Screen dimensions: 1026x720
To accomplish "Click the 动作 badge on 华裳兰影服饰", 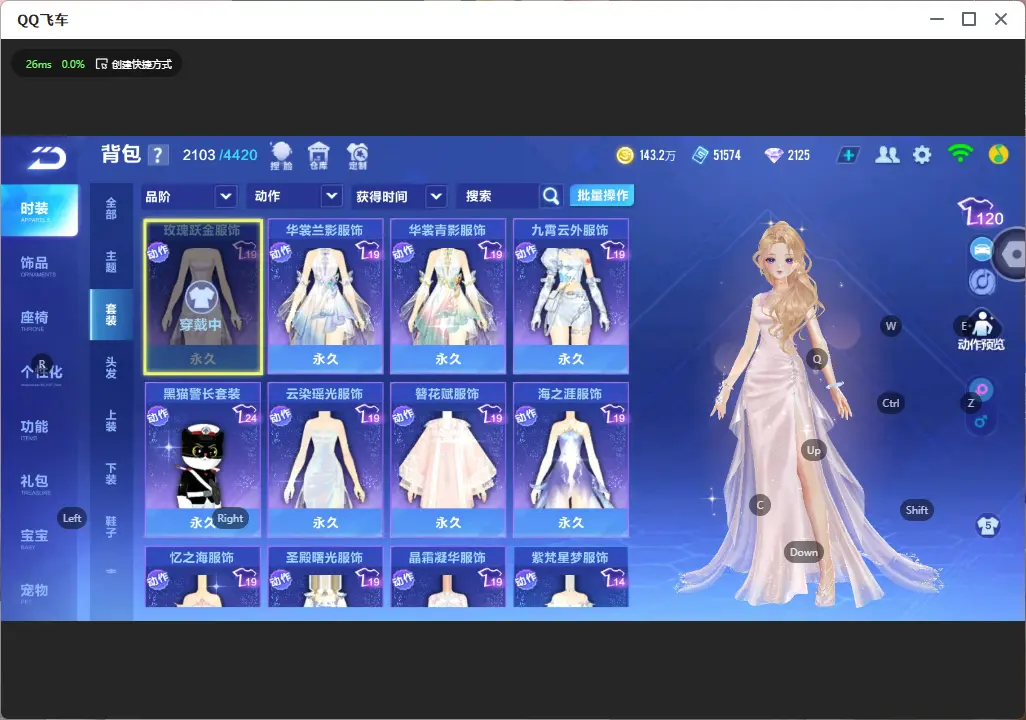I will coord(281,253).
